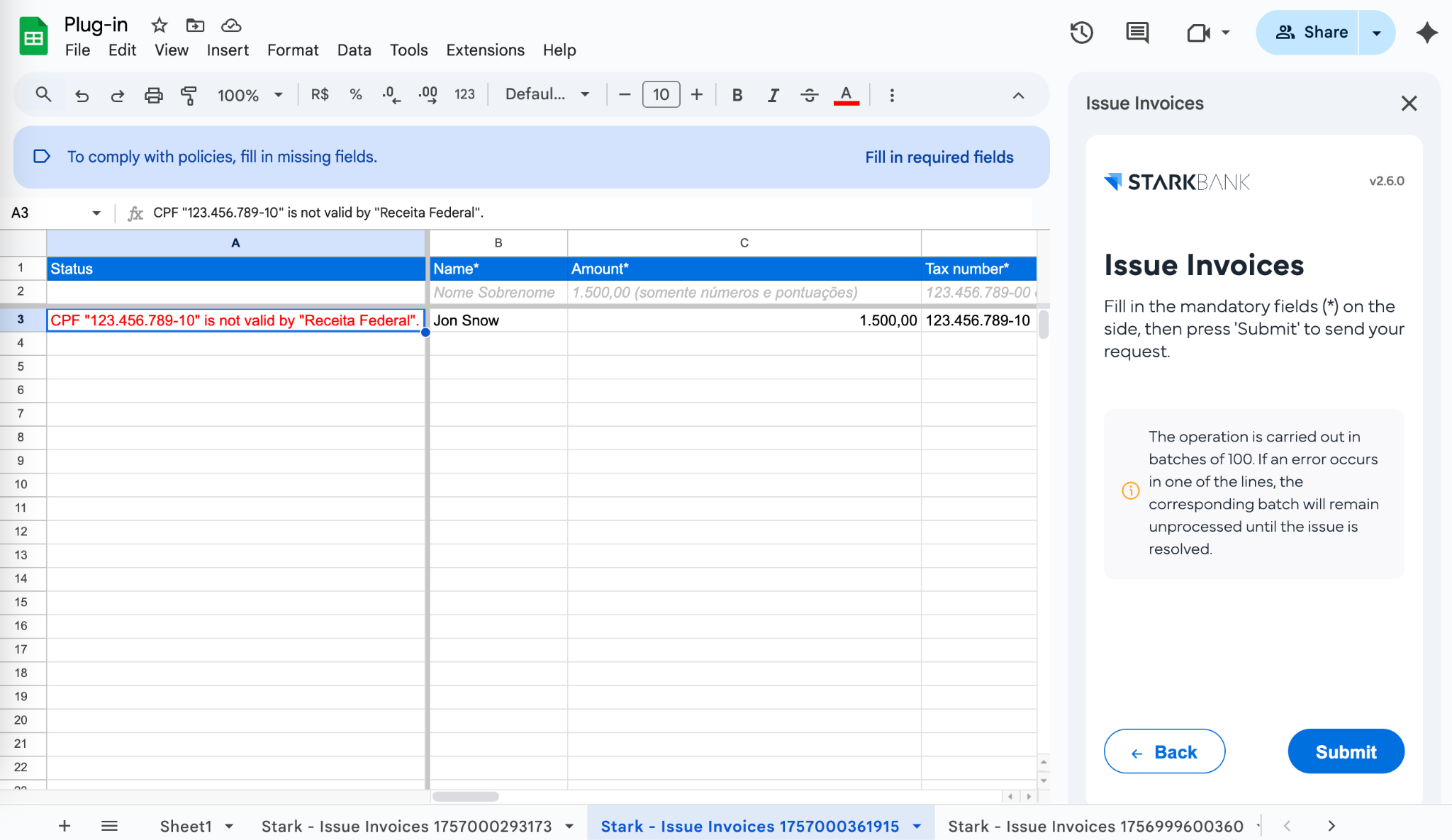This screenshot has width=1452, height=840.
Task: Open the text color picker
Action: (x=846, y=95)
